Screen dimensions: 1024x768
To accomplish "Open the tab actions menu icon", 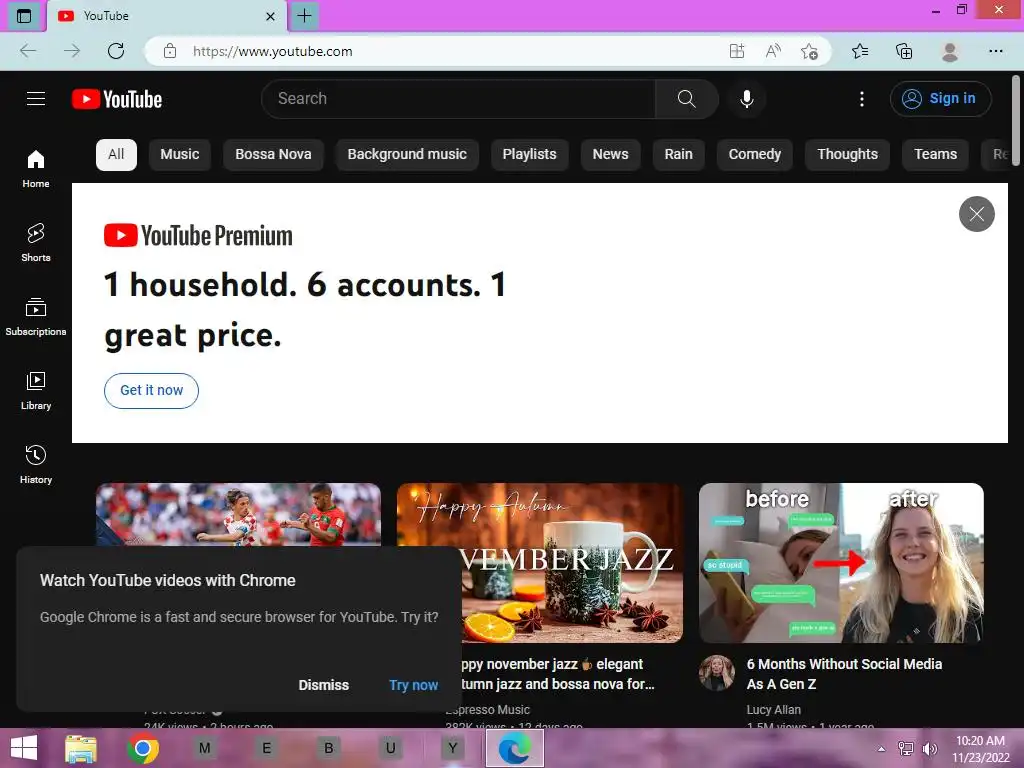I will (24, 16).
